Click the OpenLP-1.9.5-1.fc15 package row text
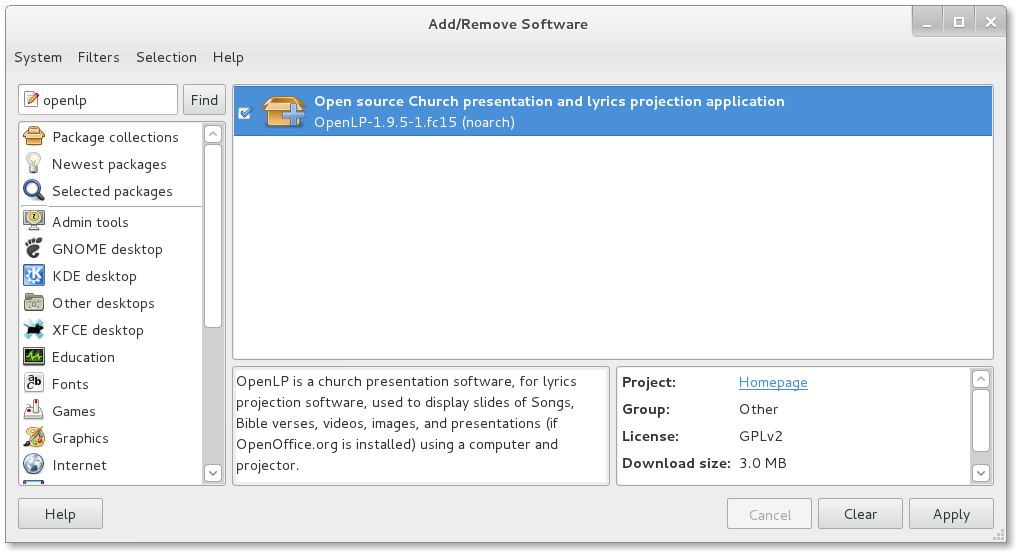 click(x=414, y=122)
